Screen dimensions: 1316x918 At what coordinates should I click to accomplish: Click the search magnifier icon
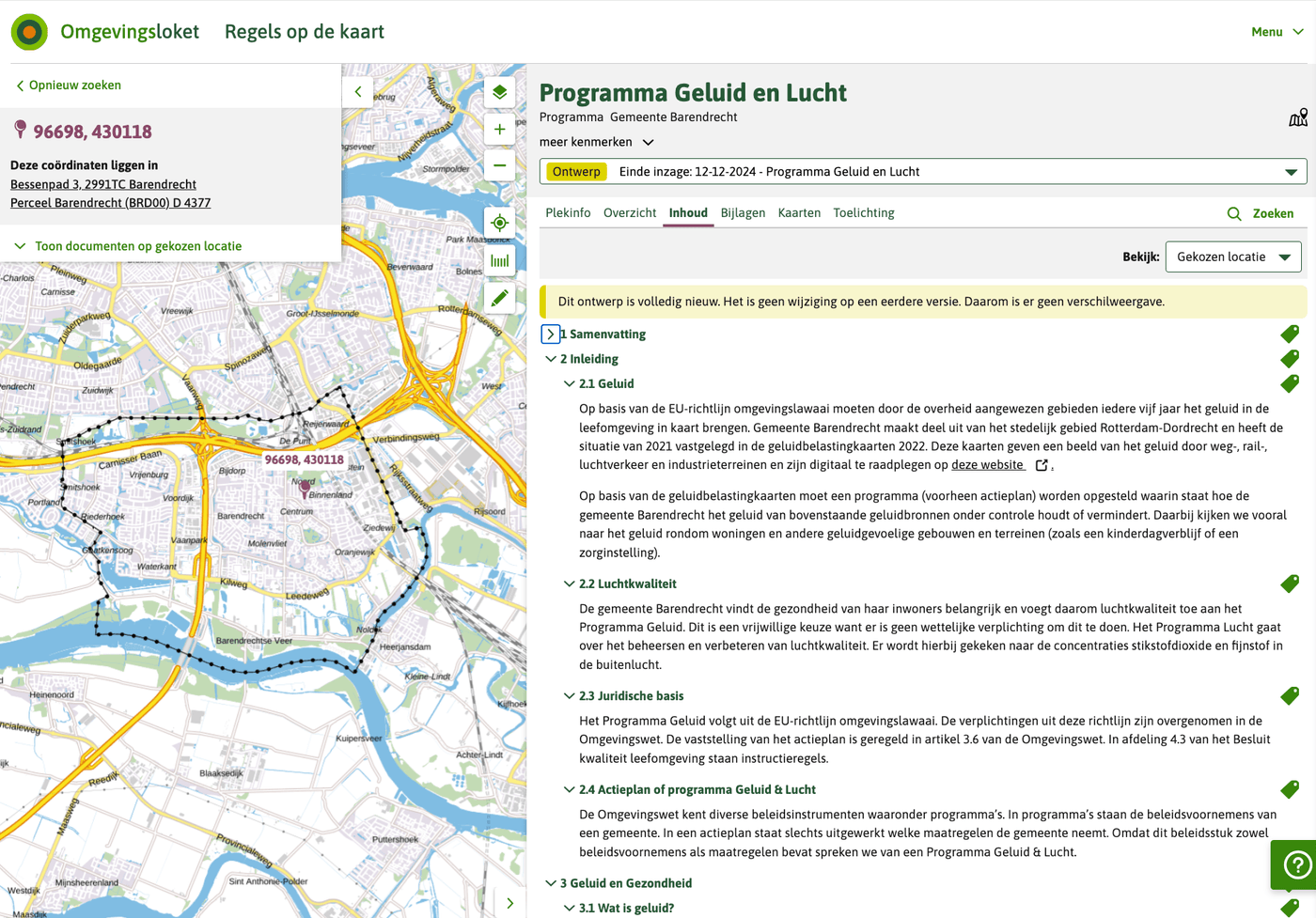point(1234,214)
